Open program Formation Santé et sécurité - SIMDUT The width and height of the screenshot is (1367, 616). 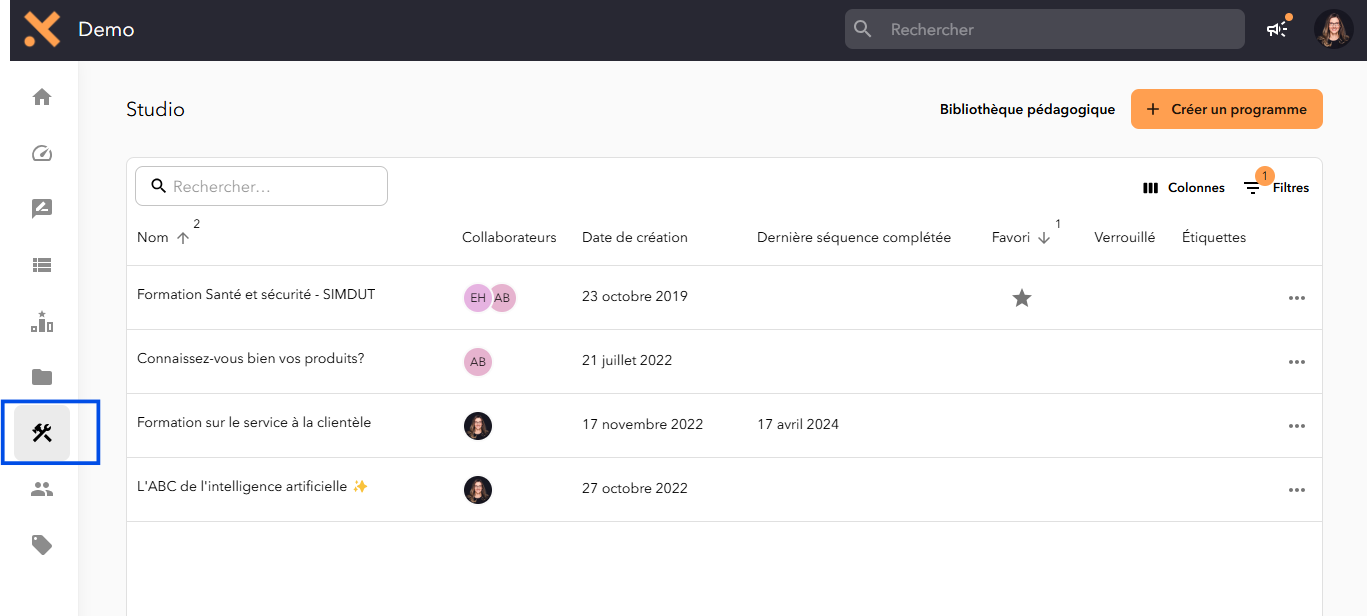pyautogui.click(x=256, y=295)
